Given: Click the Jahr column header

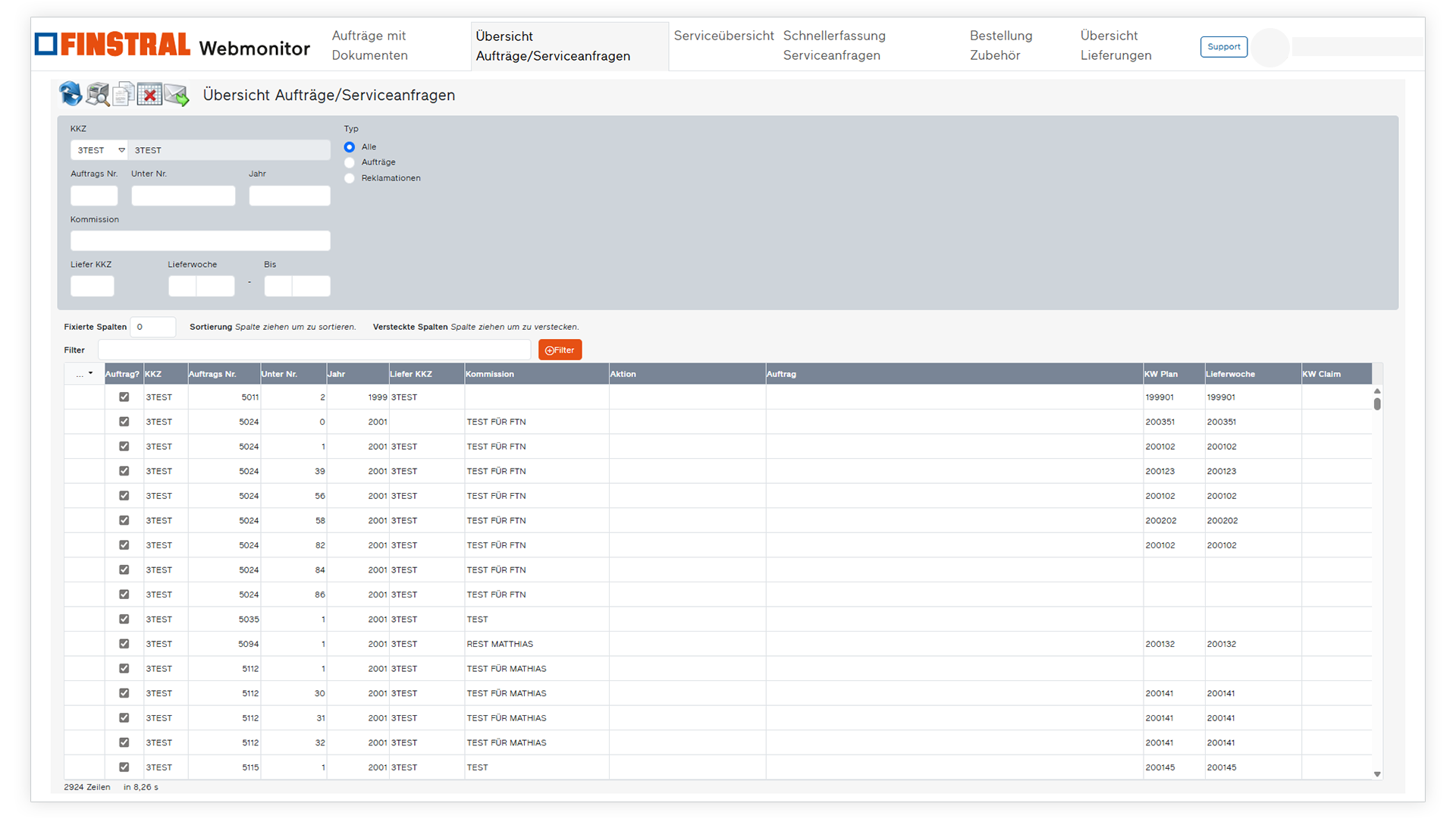Looking at the screenshot, I should coord(357,374).
